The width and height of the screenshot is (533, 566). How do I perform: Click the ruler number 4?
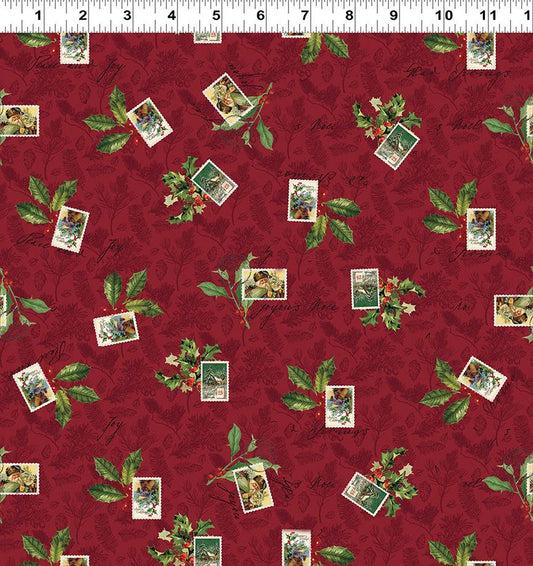(x=172, y=16)
